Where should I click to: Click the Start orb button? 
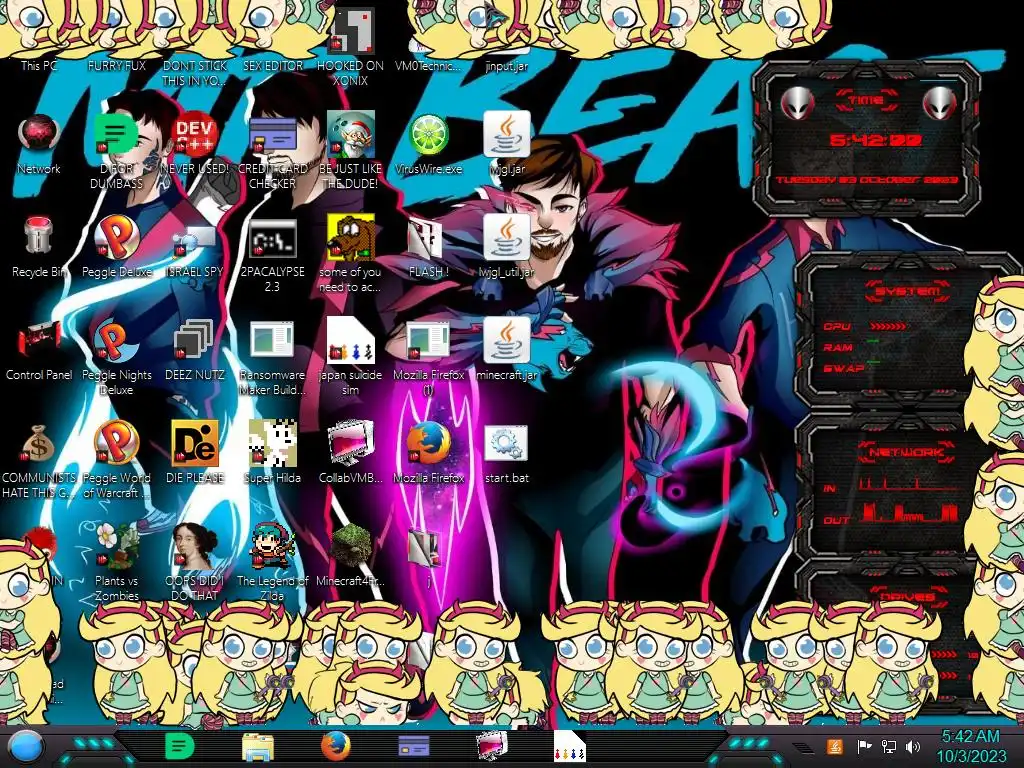coord(26,747)
